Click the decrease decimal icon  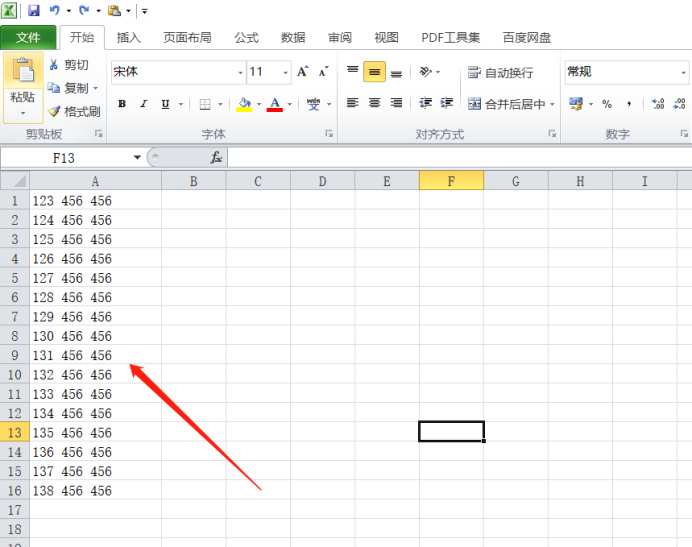679,104
